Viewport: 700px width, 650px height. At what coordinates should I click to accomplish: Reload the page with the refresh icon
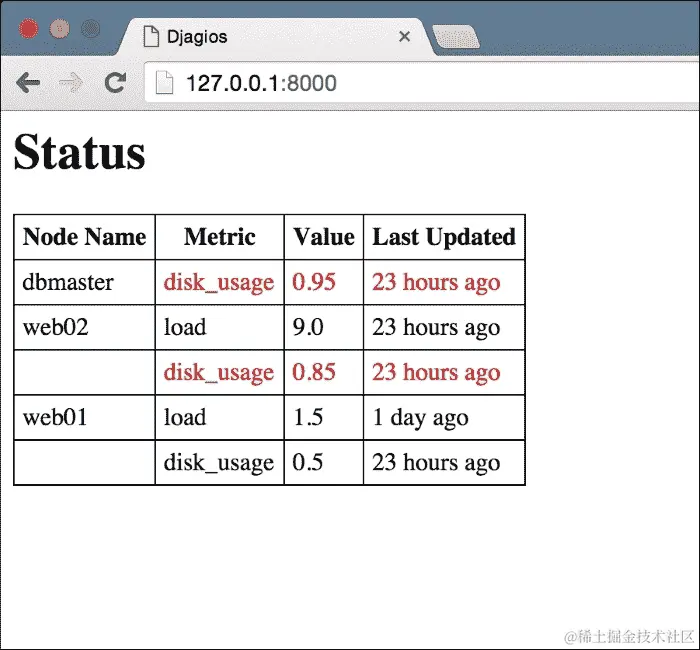tap(115, 82)
